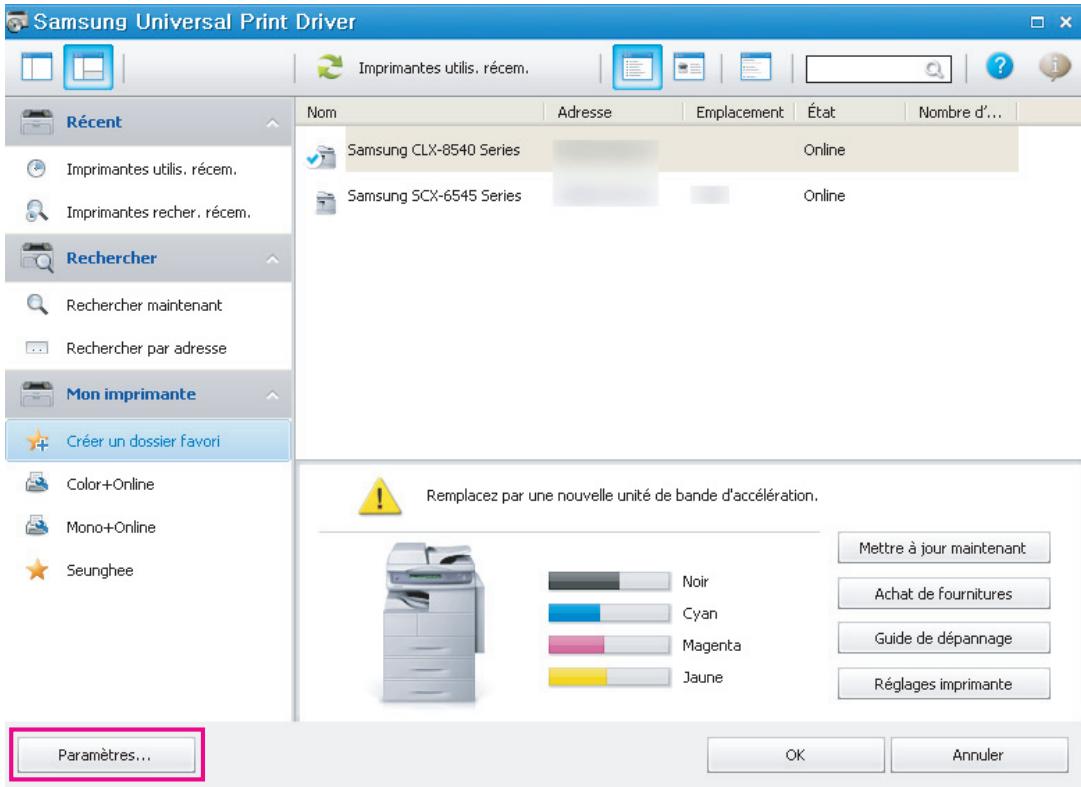The height and width of the screenshot is (787, 1081).
Task: Open Guide de dépannage
Action: 943,638
